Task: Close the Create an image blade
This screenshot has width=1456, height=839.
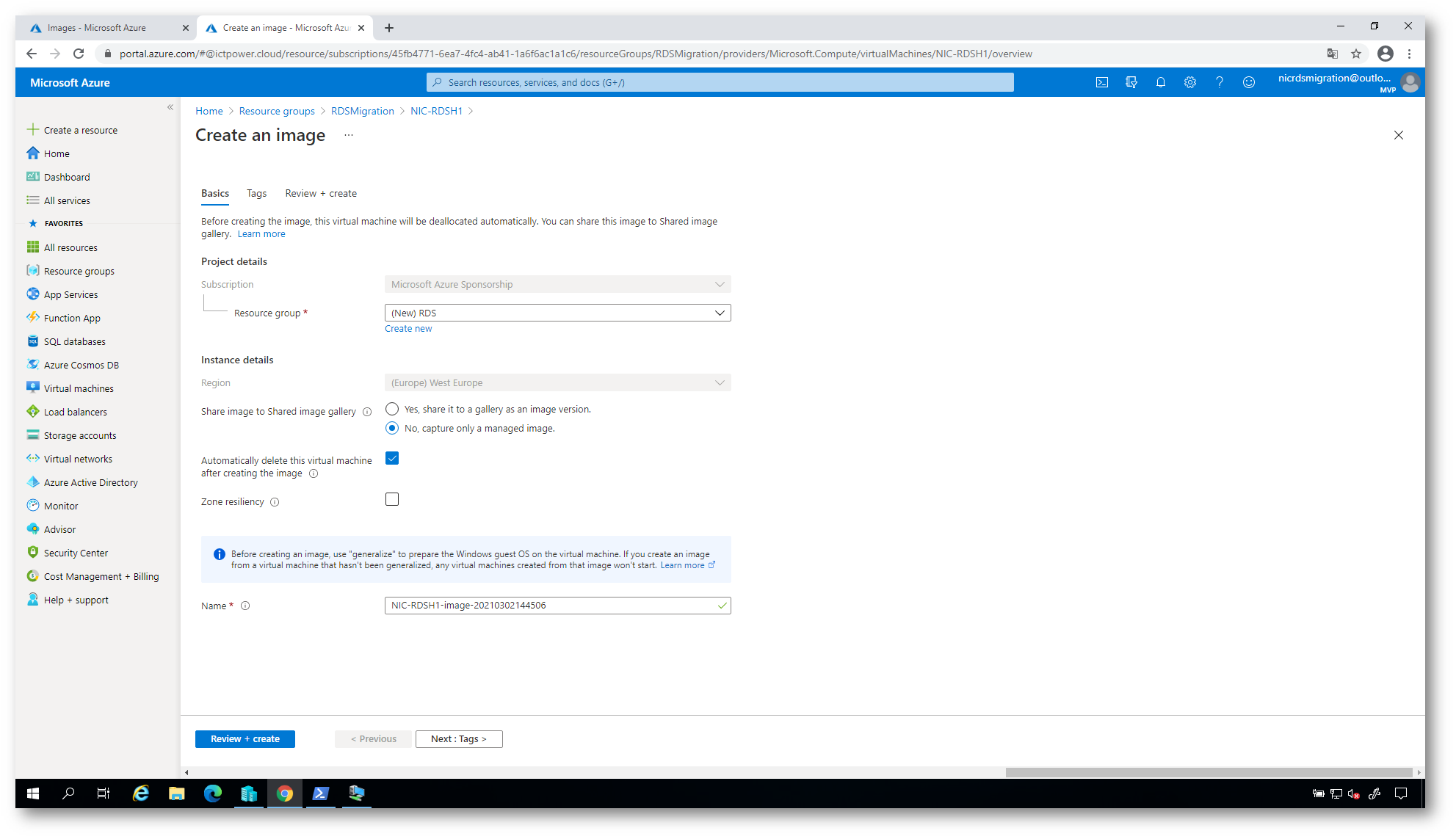Action: click(1398, 135)
